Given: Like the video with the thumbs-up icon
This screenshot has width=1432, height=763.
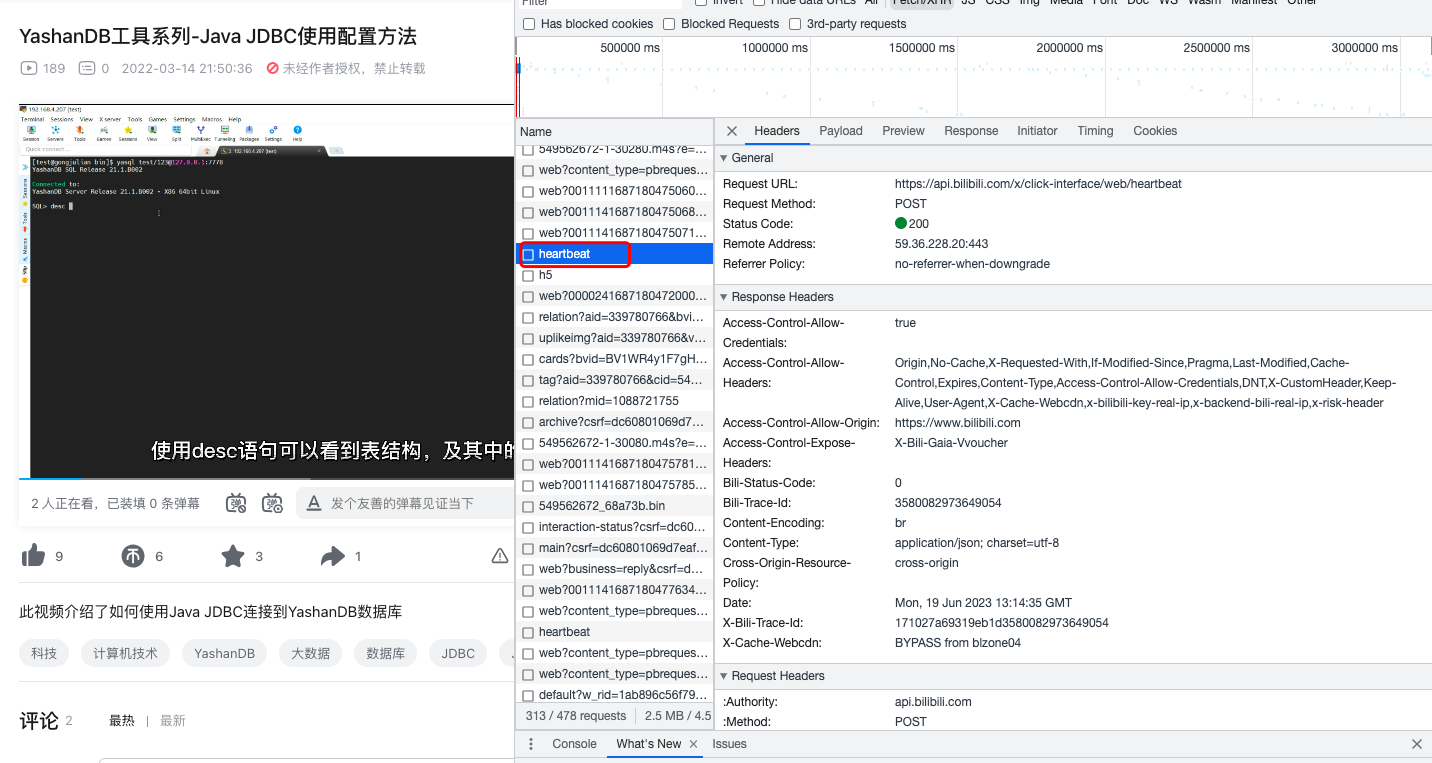Looking at the screenshot, I should [33, 556].
